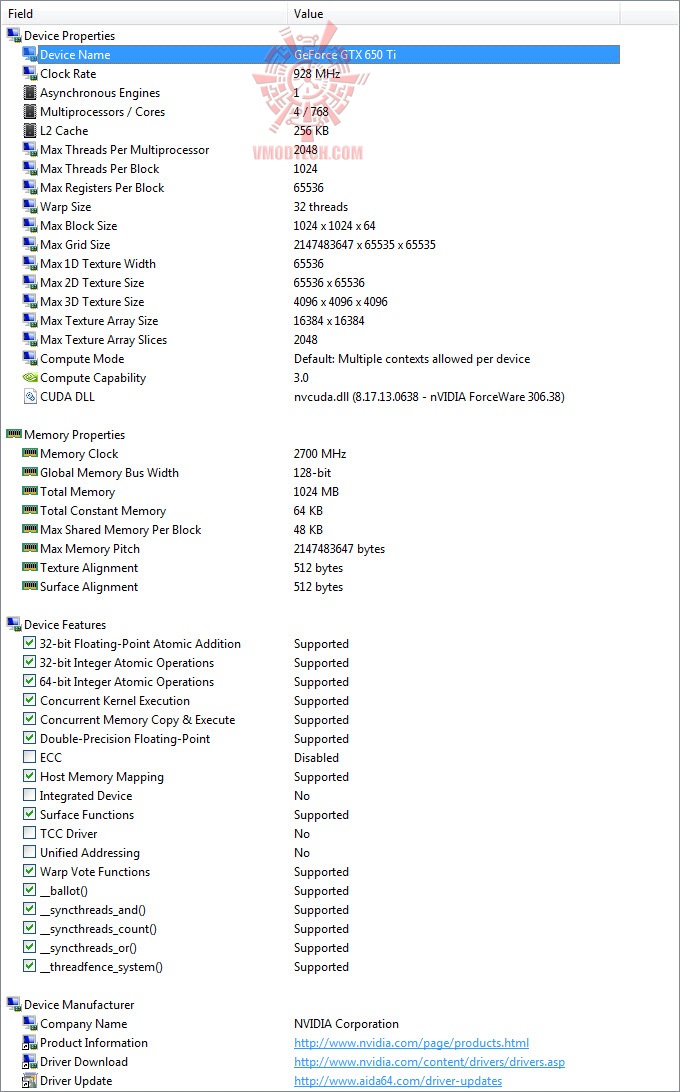Click the CUDA DLL file icon

pyautogui.click(x=29, y=396)
